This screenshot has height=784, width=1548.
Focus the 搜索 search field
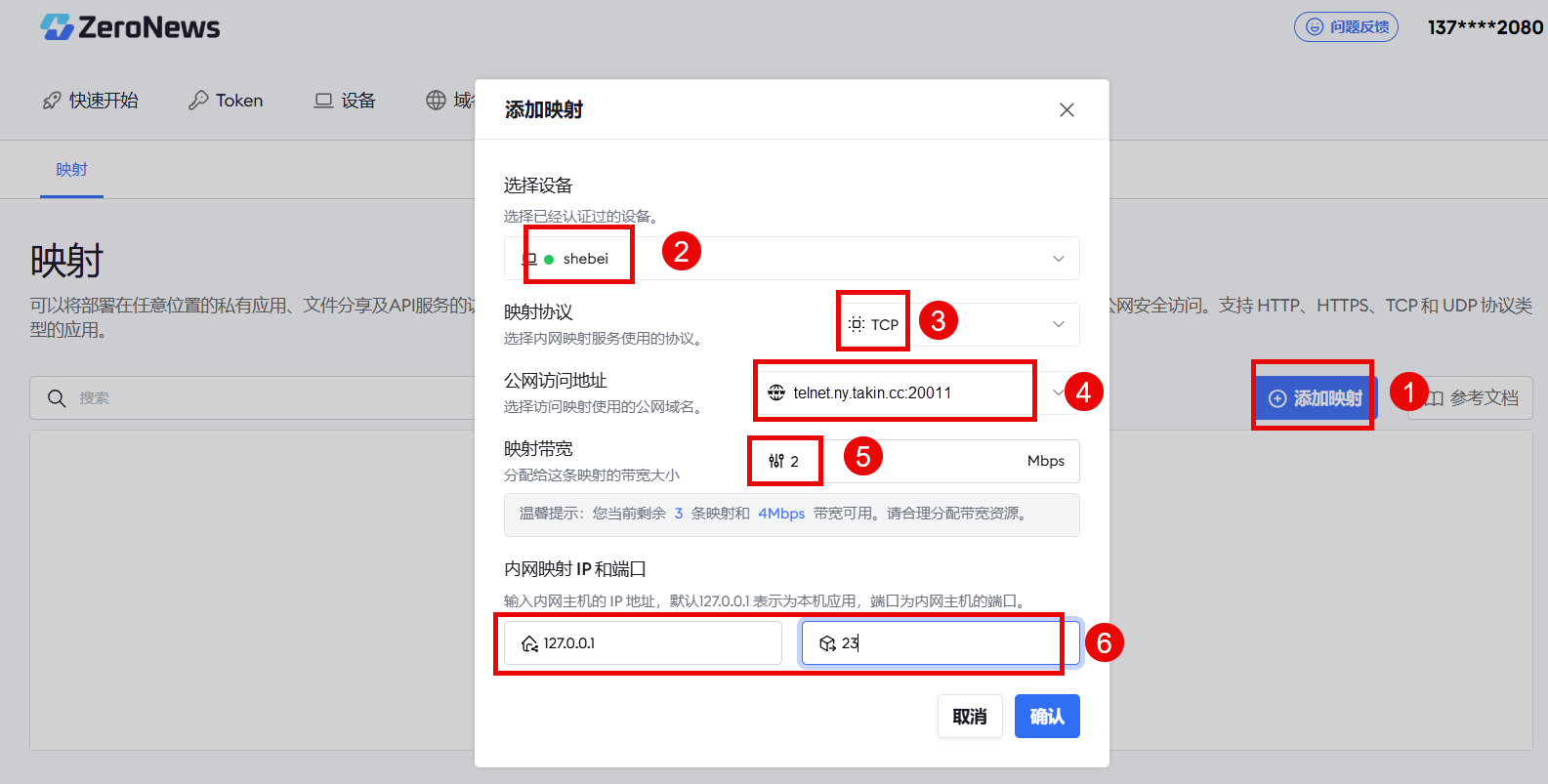point(252,398)
